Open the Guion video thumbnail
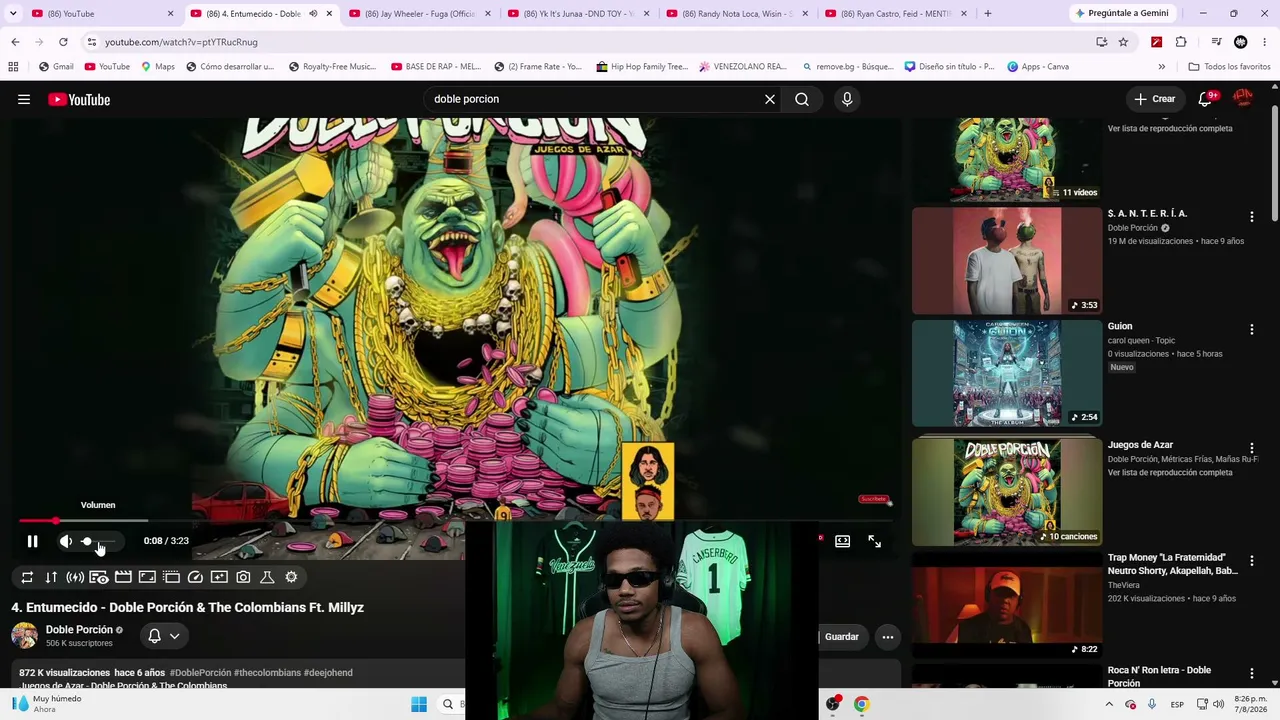This screenshot has height=720, width=1280. 1007,374
